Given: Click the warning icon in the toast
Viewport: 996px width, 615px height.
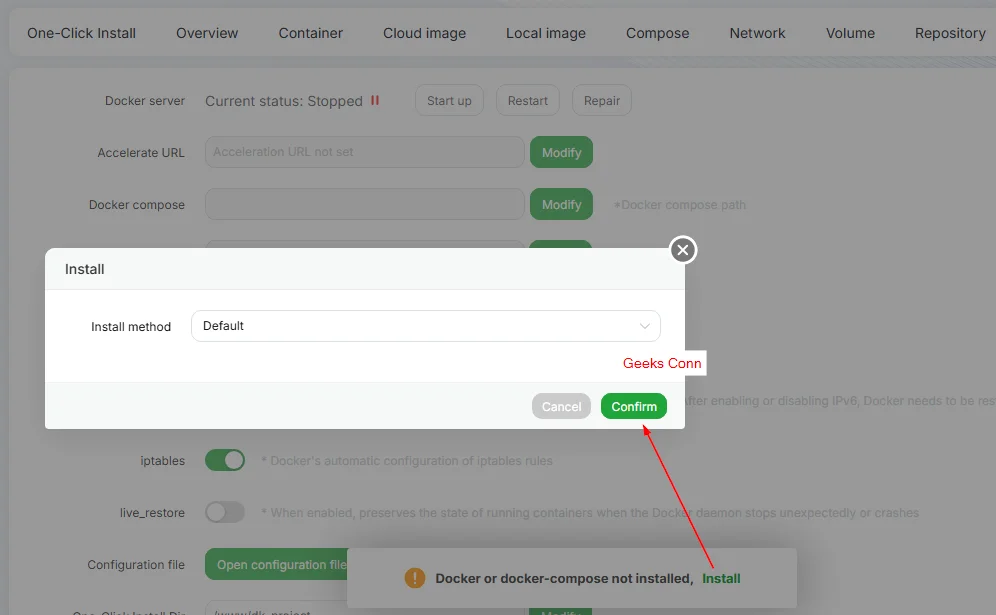Looking at the screenshot, I should tap(414, 578).
